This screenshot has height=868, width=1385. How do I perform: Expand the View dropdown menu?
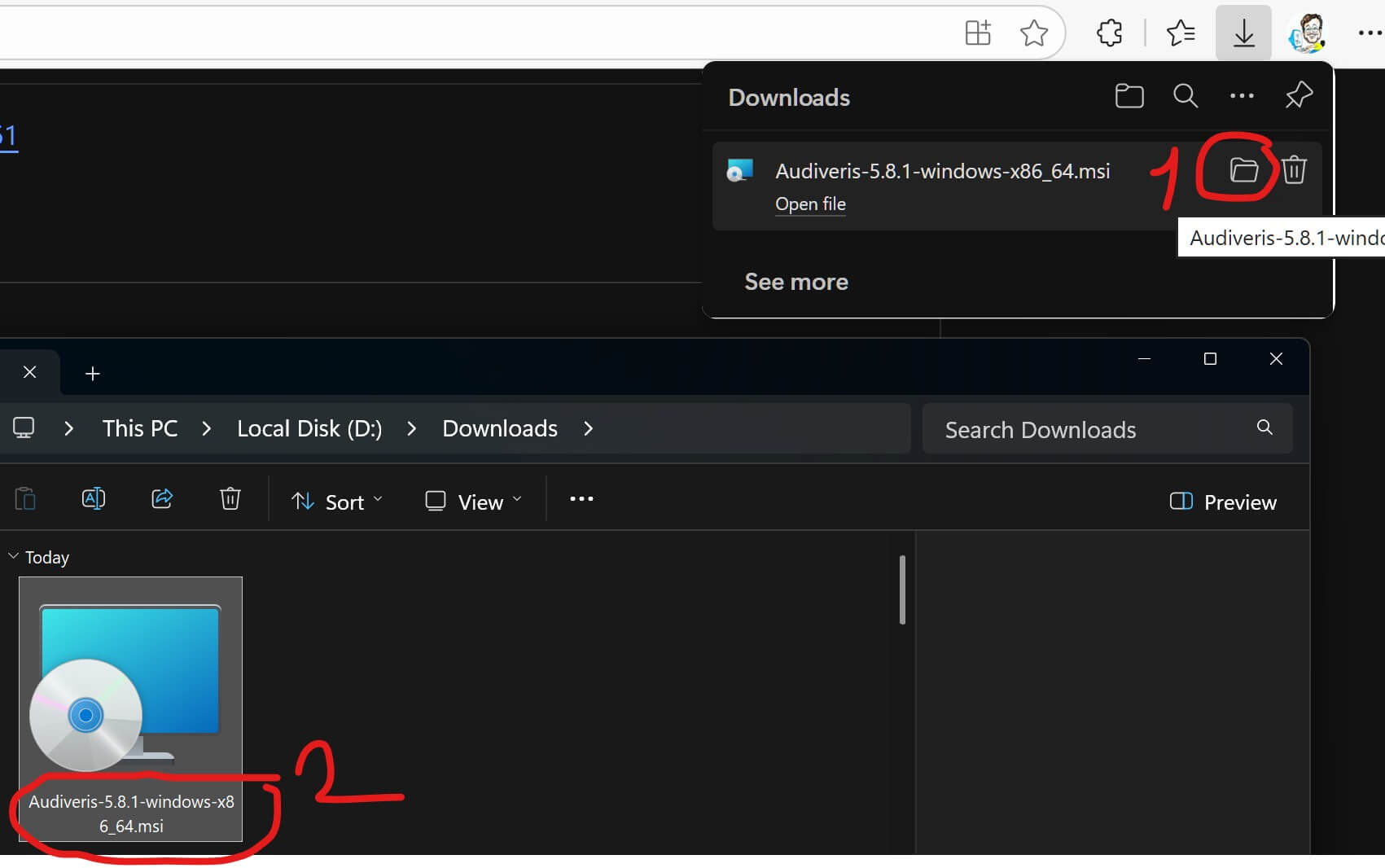point(473,502)
